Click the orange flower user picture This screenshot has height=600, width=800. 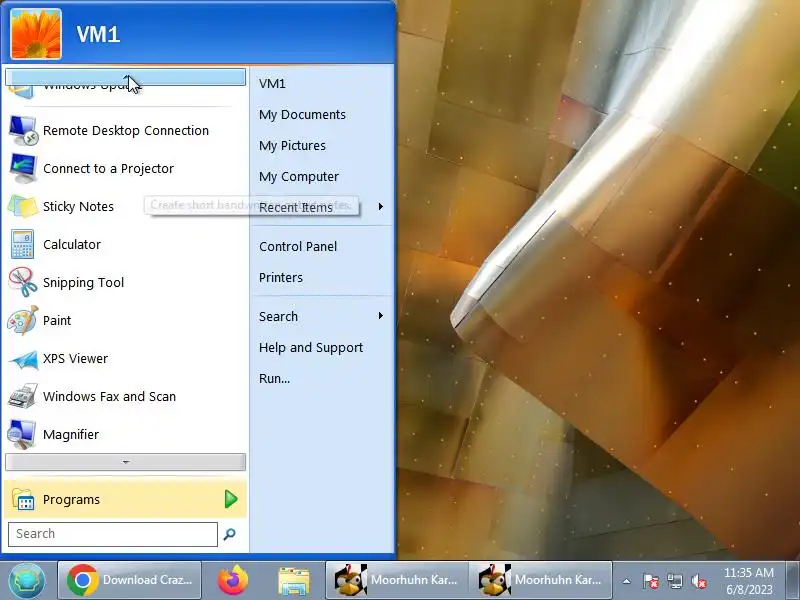pos(36,34)
